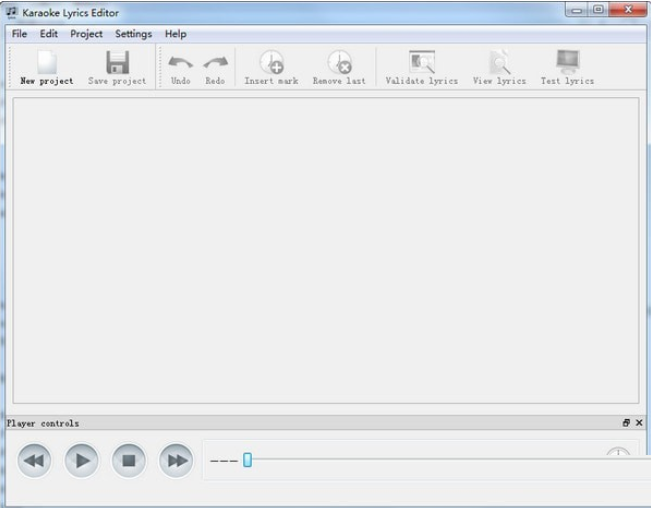Open the File menu
This screenshot has height=508, width=651.
click(x=19, y=34)
